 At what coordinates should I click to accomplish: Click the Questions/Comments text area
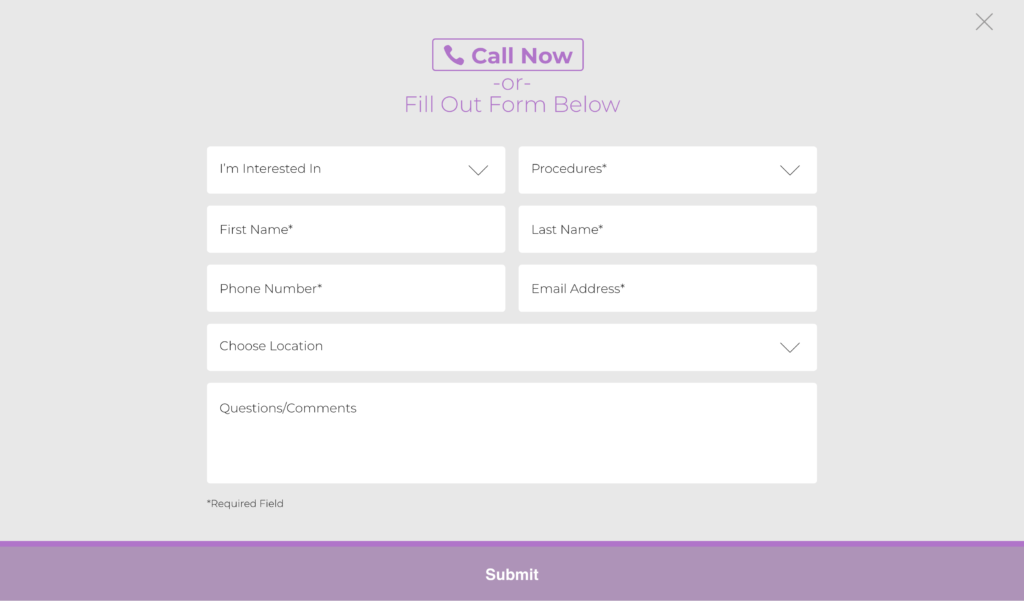511,440
